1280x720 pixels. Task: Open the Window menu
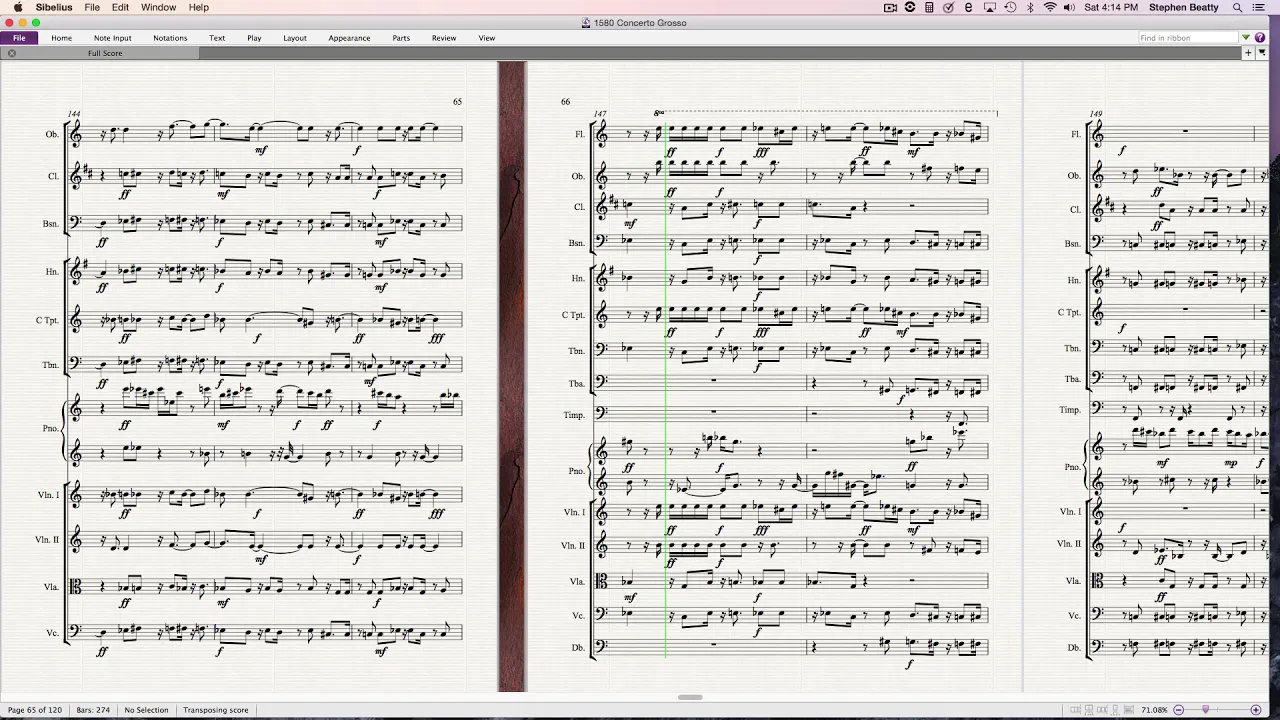(x=158, y=7)
